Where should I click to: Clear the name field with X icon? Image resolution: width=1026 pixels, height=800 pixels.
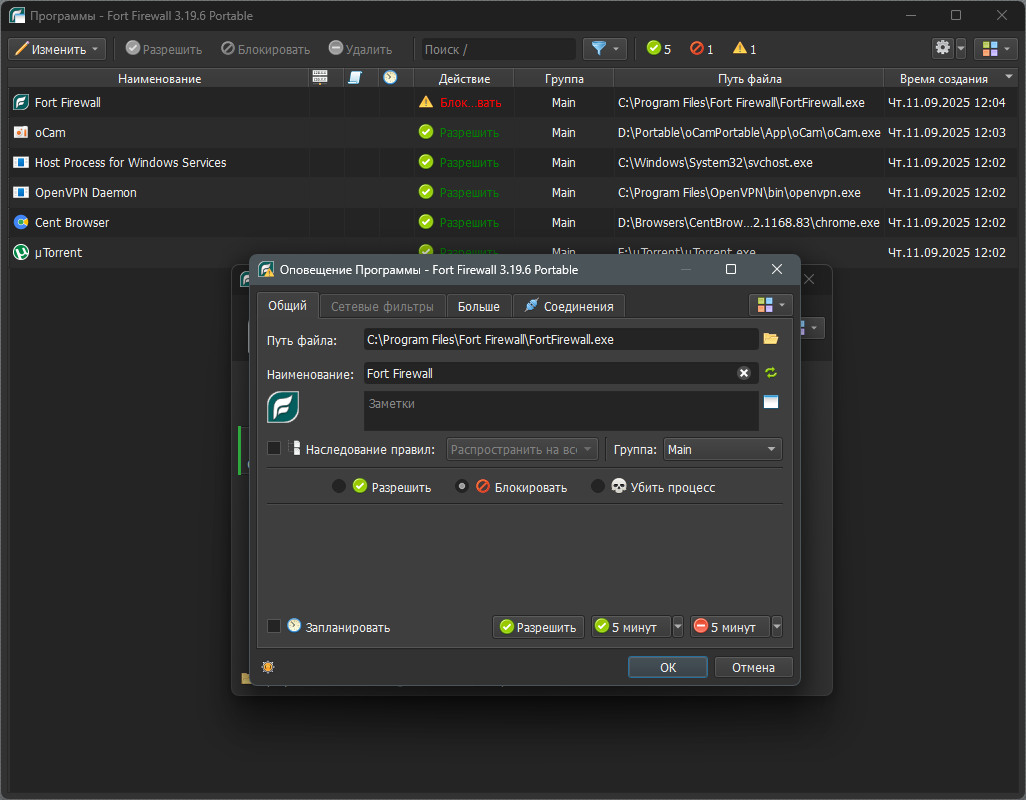[744, 373]
